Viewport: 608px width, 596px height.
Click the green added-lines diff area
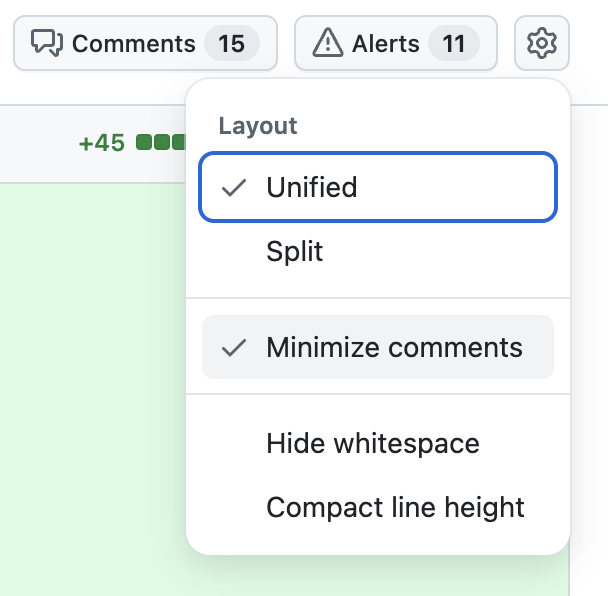pos(93,388)
